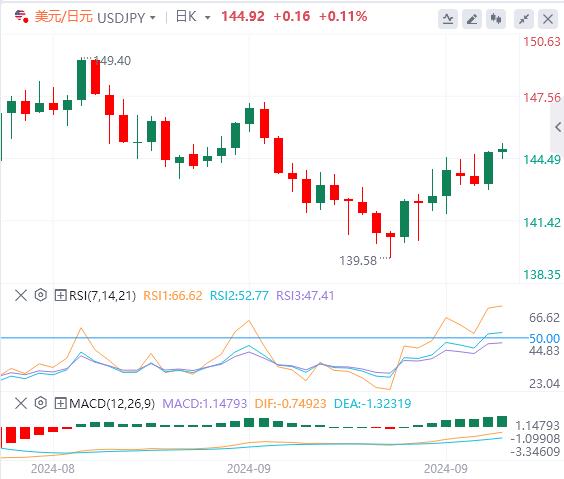Open MACD indicator settings gear
This screenshot has width=564, height=479.
click(x=41, y=403)
